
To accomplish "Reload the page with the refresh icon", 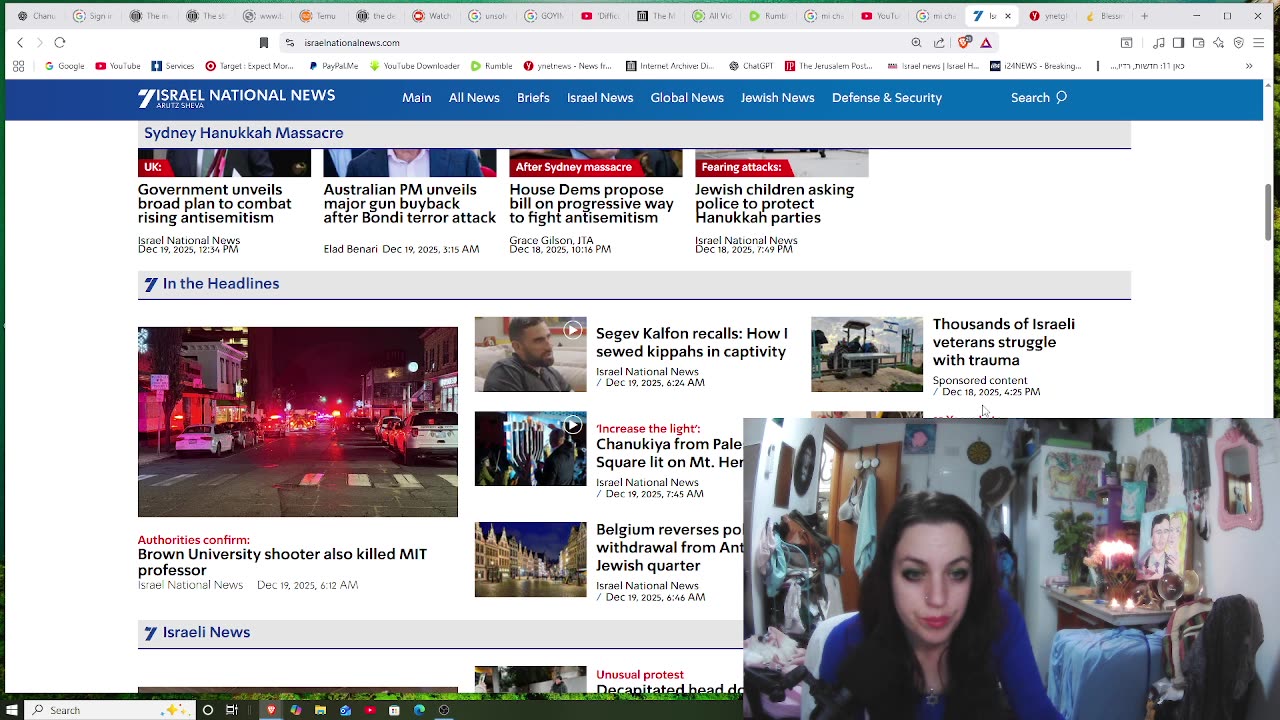I will pos(60,42).
